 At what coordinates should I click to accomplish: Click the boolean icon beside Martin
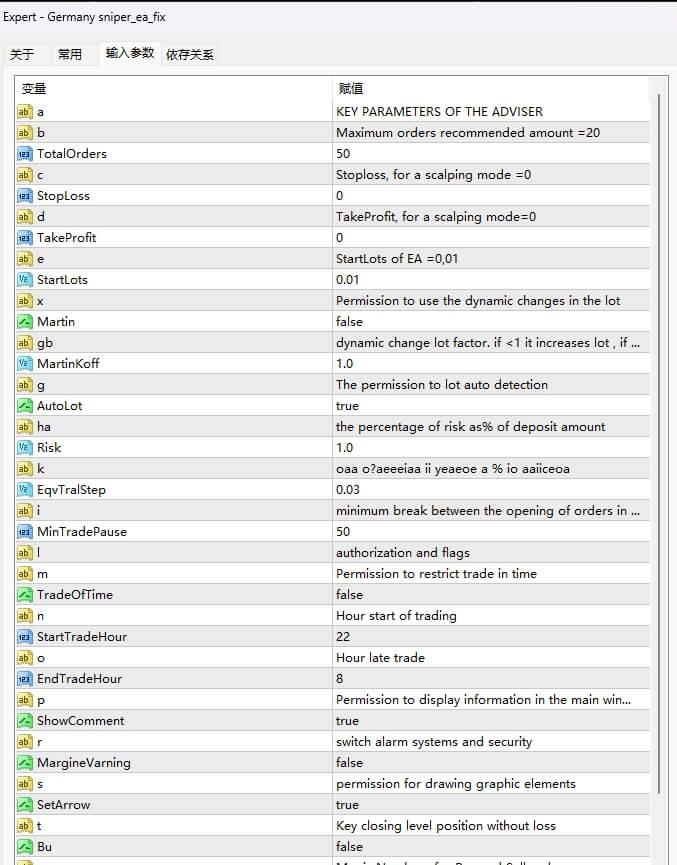point(25,322)
